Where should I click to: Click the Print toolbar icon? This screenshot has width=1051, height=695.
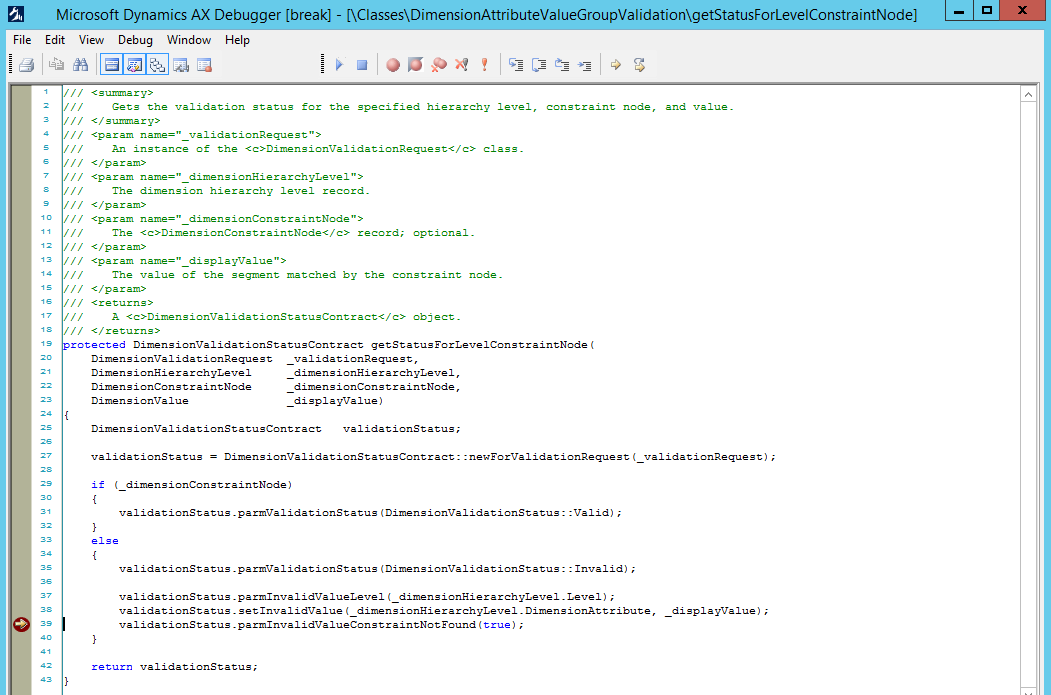pos(27,65)
